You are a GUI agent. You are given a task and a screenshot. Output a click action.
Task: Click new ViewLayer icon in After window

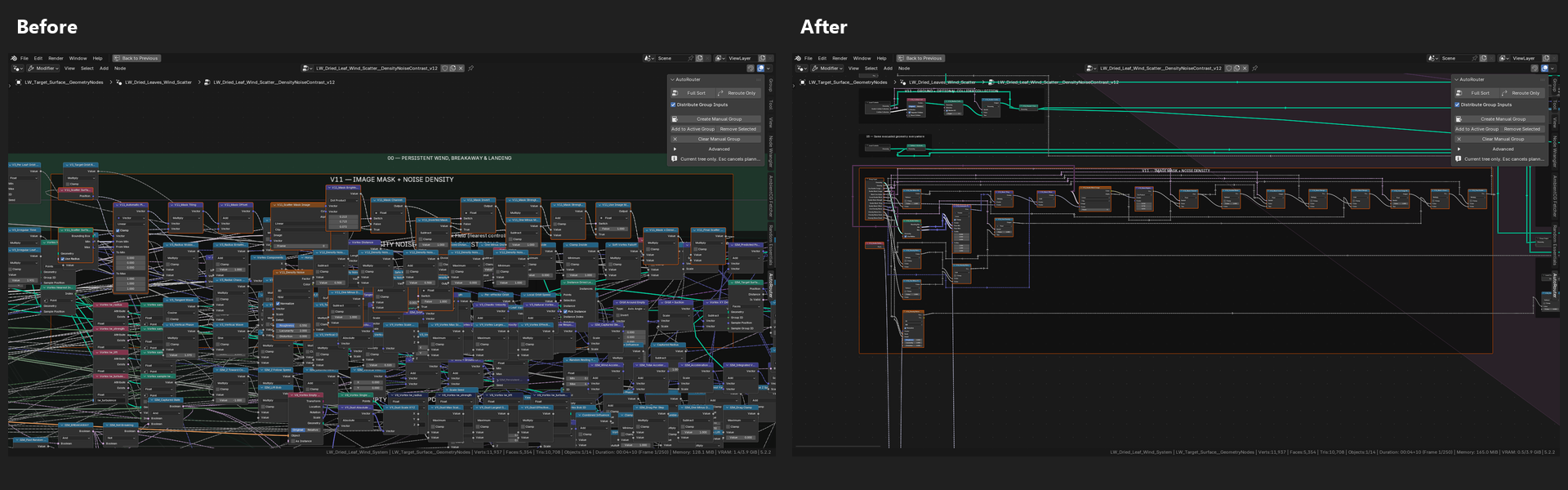[x=1546, y=58]
